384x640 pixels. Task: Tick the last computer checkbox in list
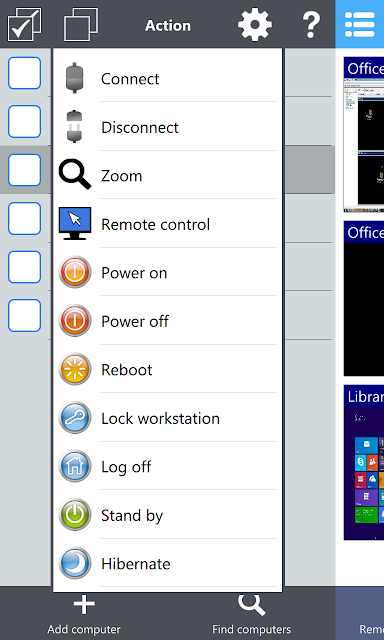click(x=24, y=316)
